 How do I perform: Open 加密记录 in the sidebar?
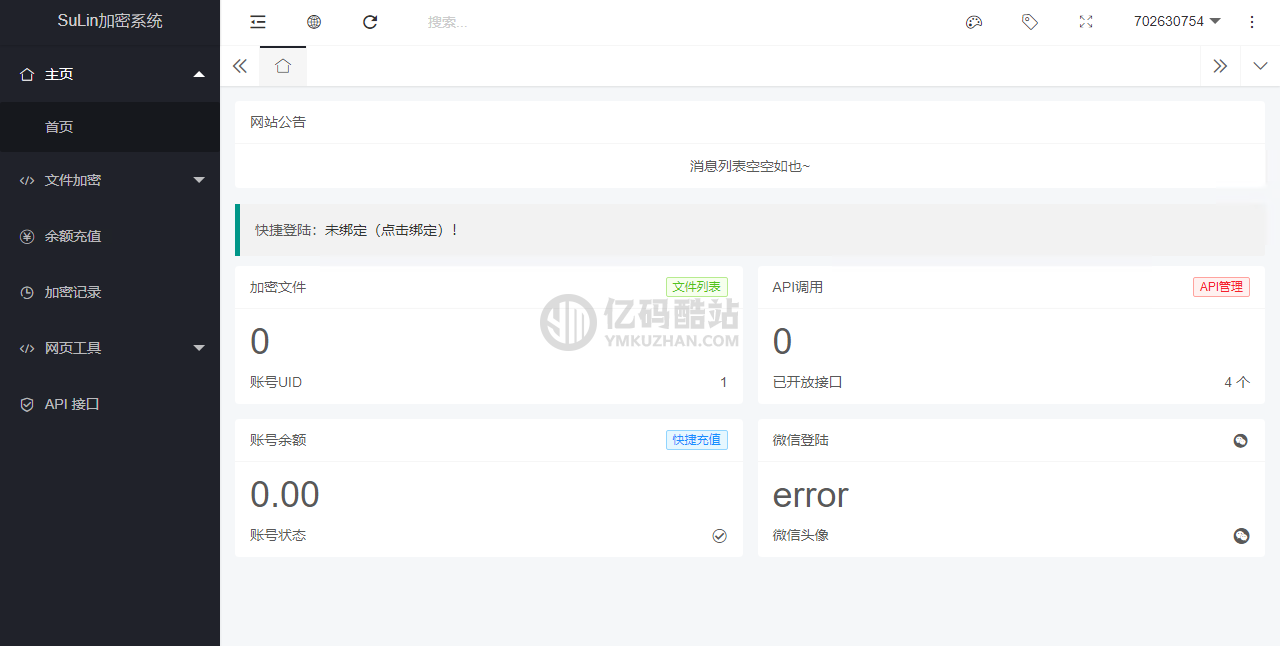point(110,292)
